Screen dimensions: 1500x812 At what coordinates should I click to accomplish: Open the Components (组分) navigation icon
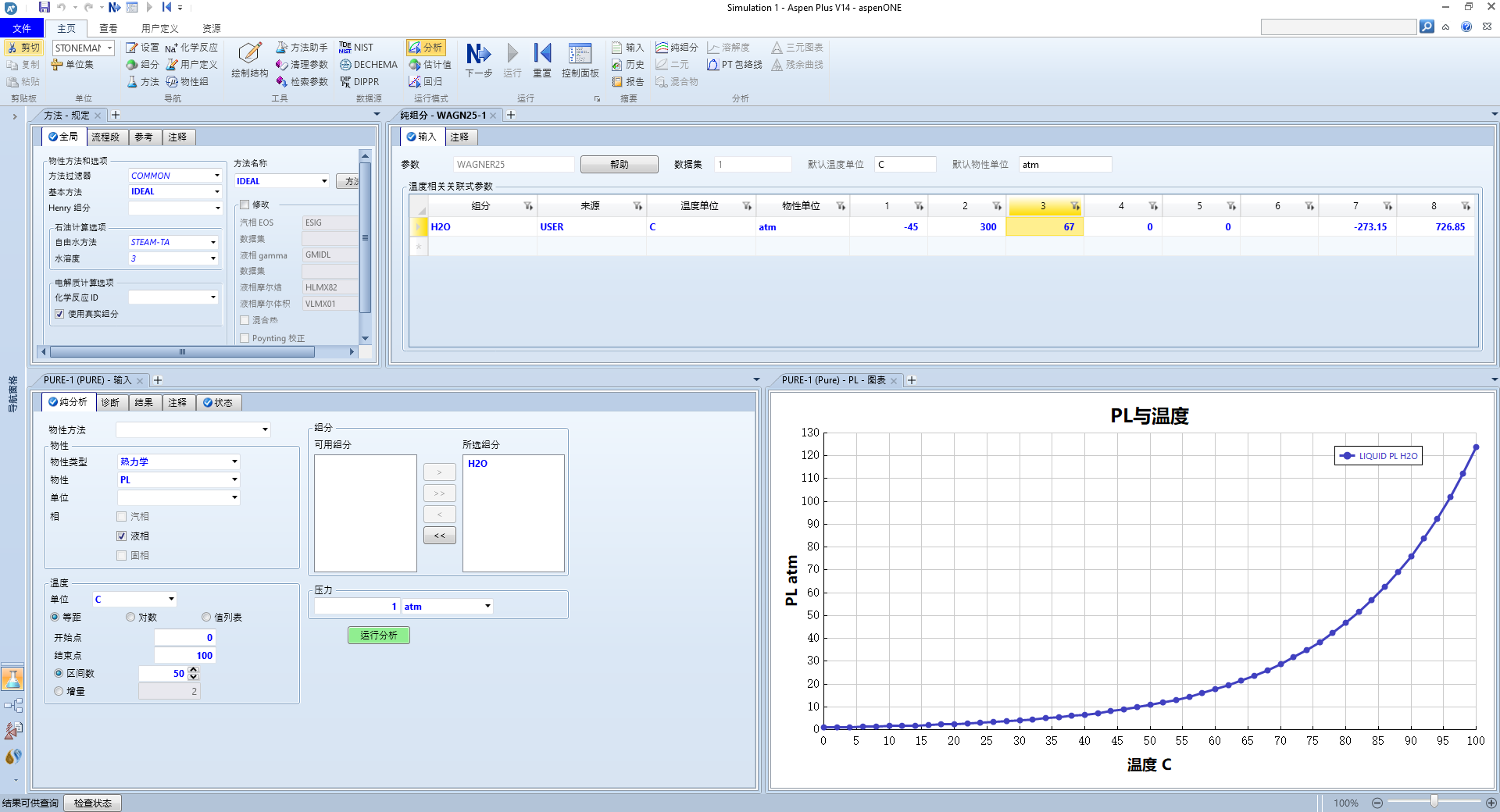coord(142,65)
